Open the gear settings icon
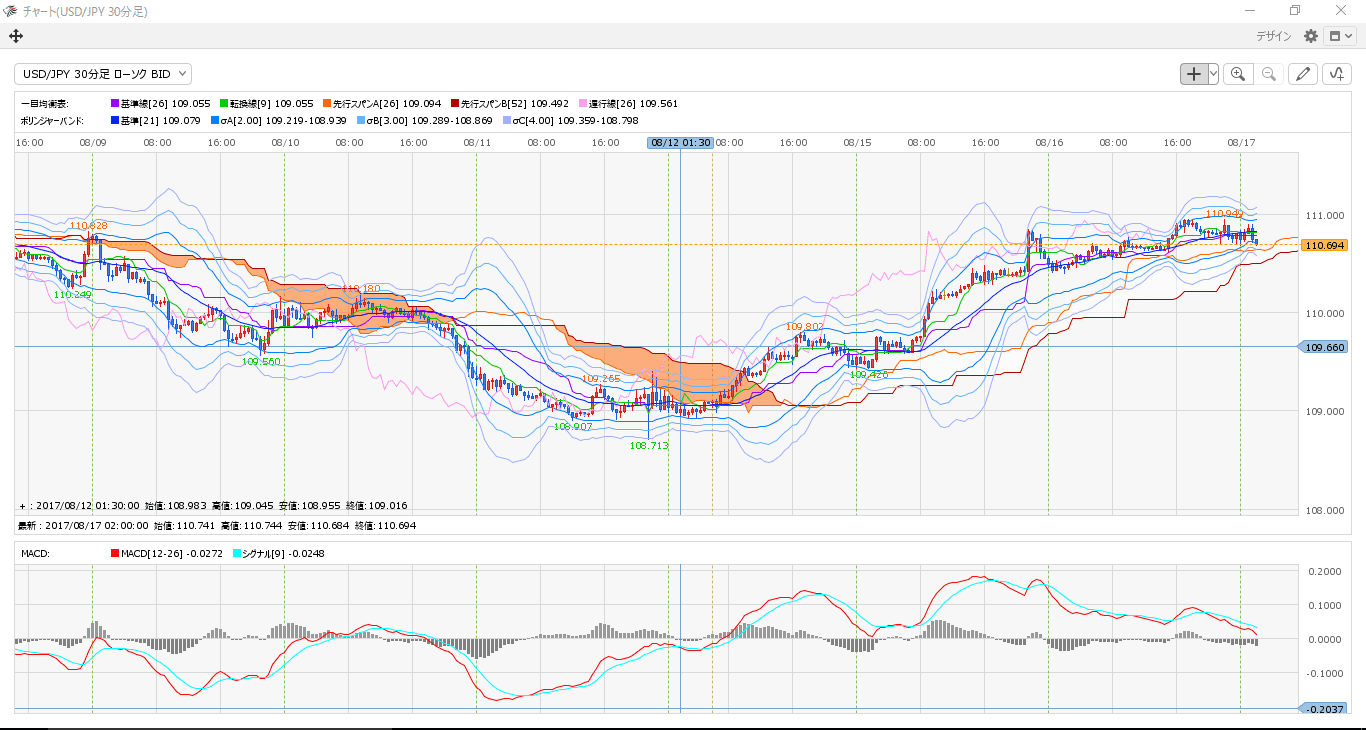 1311,36
